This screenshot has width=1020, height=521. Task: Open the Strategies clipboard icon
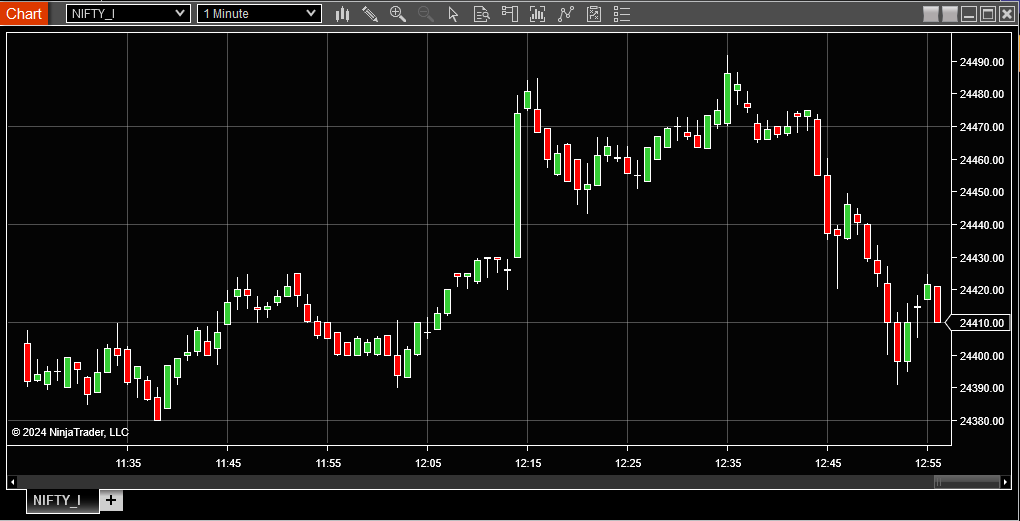[593, 14]
